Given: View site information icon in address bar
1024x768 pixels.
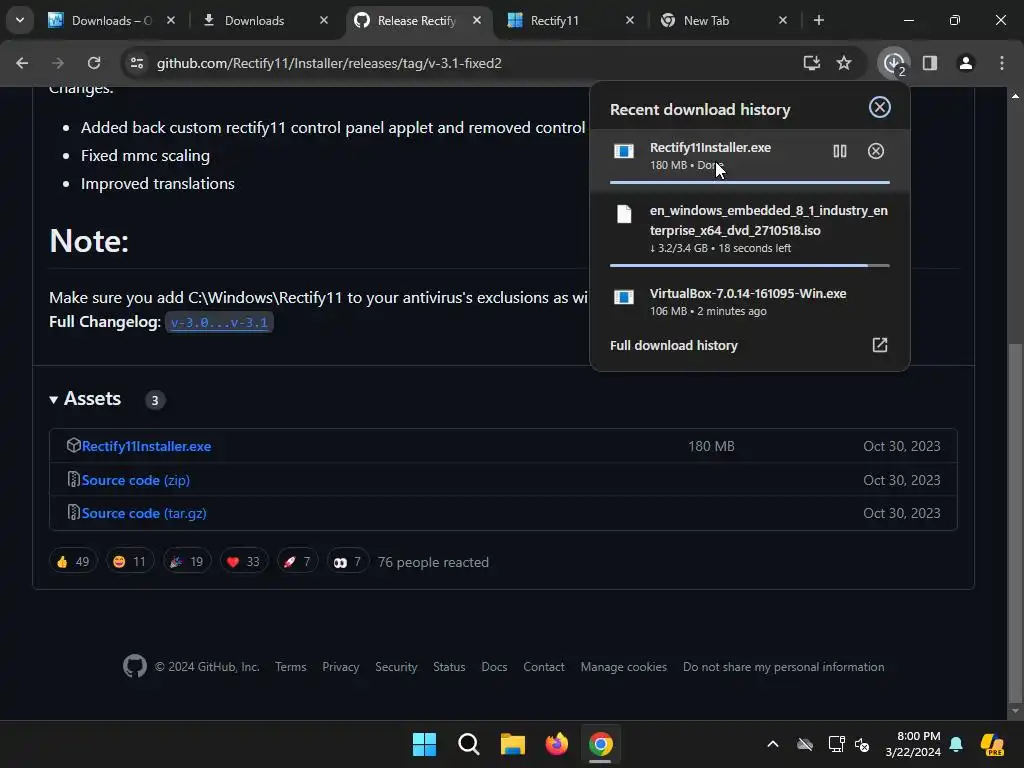Looking at the screenshot, I should tap(137, 63).
